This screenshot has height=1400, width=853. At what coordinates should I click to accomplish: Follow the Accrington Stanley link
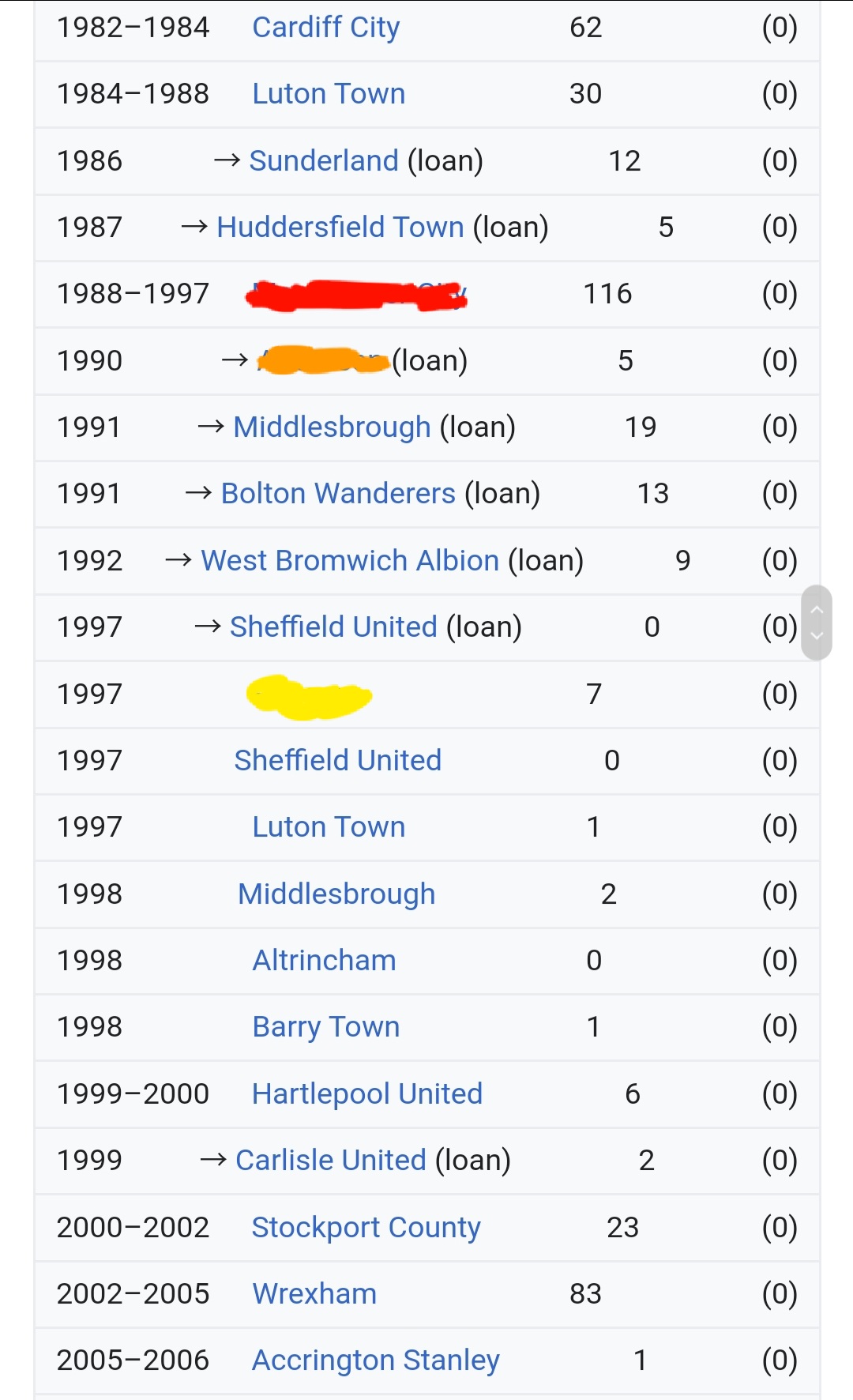[375, 1360]
